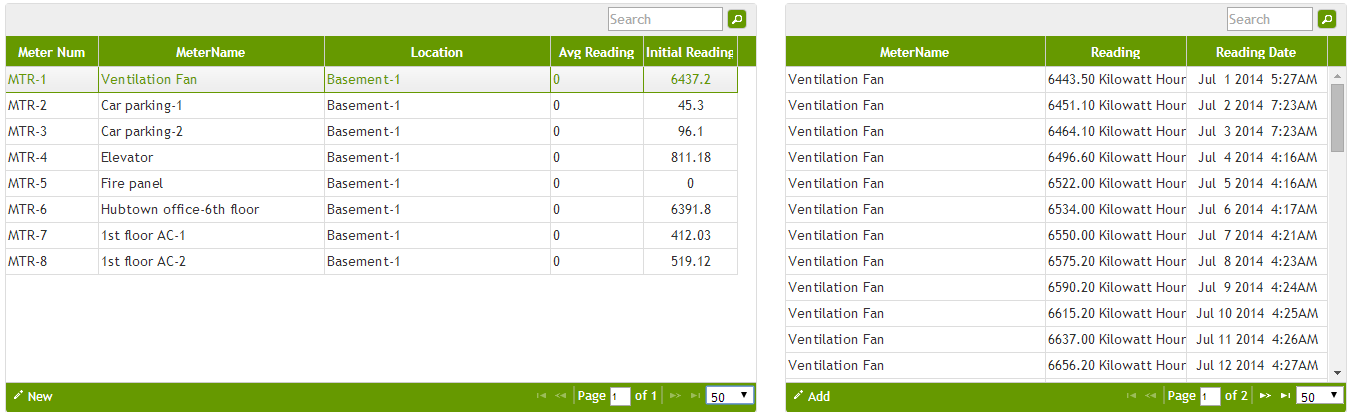Go to first page of readings
This screenshot has height=412, width=1353.
click(1131, 396)
